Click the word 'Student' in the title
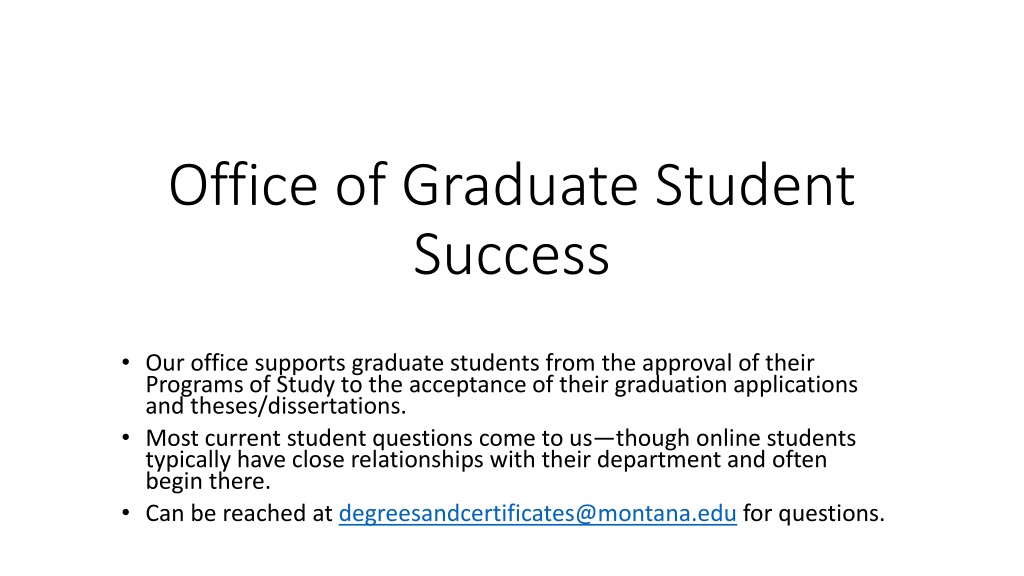Viewport: 1024px width, 576px height. (755, 185)
